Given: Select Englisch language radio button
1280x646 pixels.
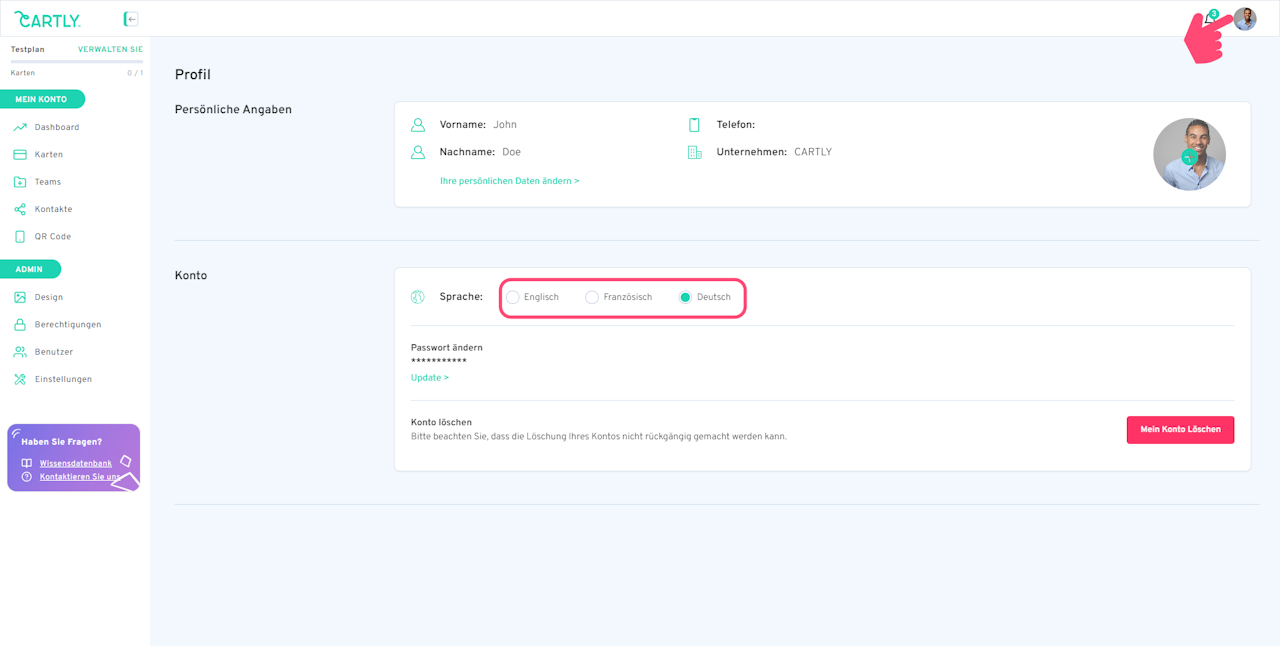Looking at the screenshot, I should click(x=513, y=297).
